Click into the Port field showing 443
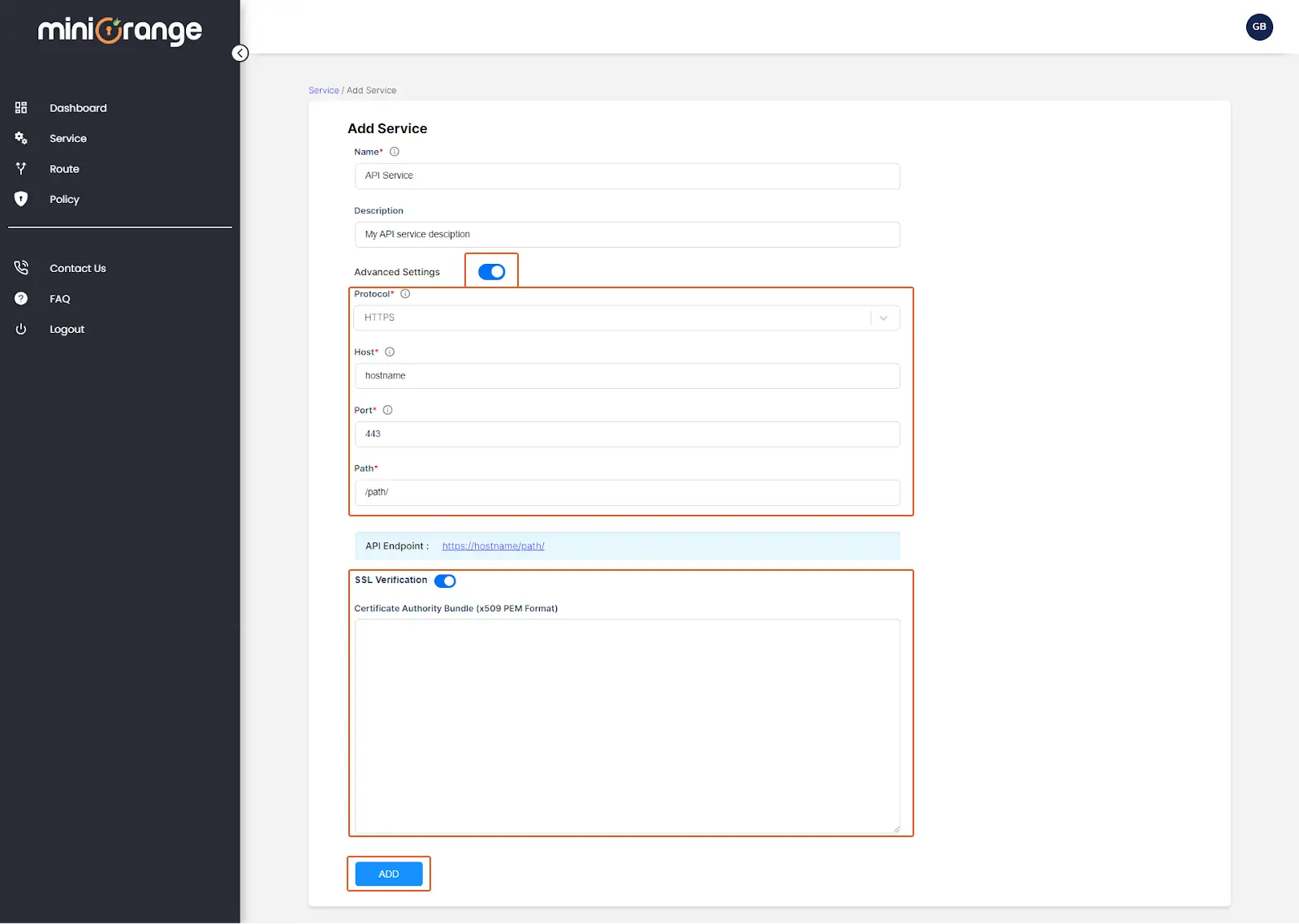1299x924 pixels. 627,434
